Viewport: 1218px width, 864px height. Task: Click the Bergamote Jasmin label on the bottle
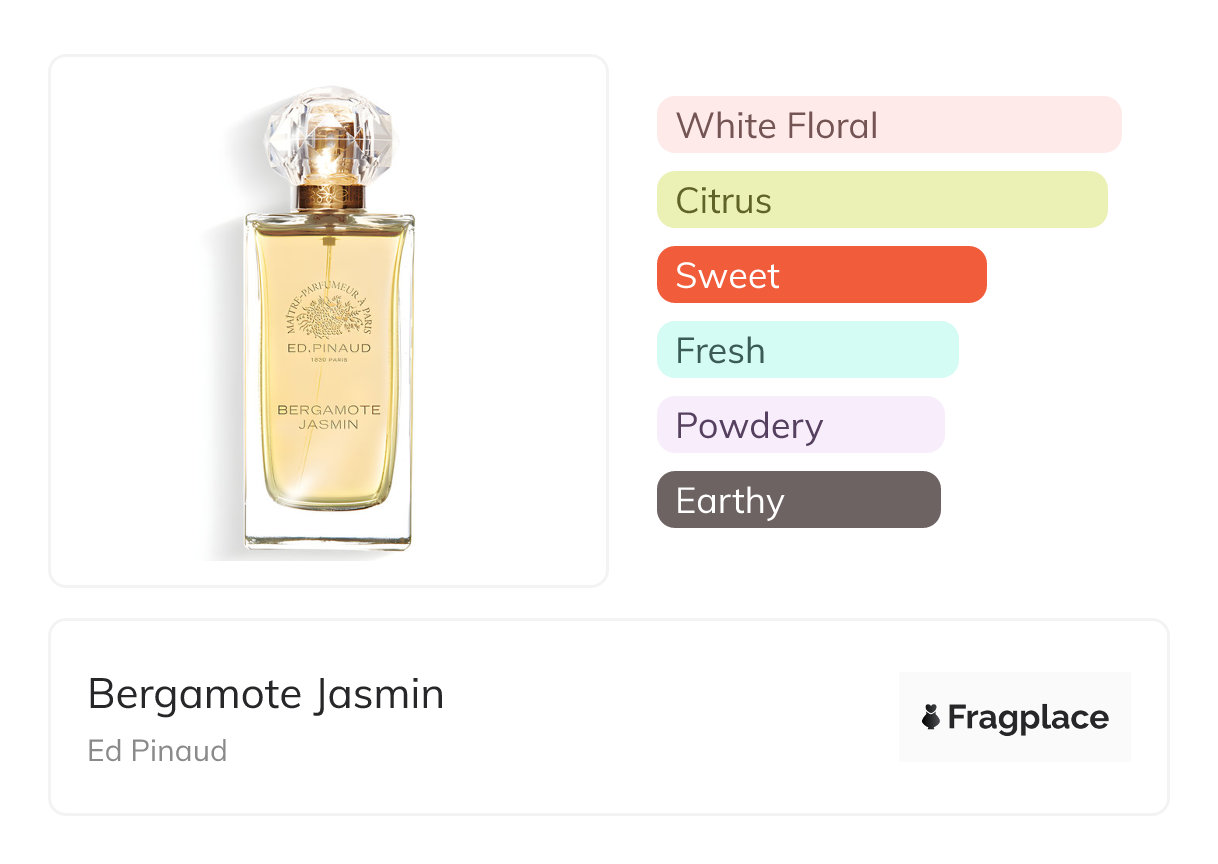tap(329, 417)
